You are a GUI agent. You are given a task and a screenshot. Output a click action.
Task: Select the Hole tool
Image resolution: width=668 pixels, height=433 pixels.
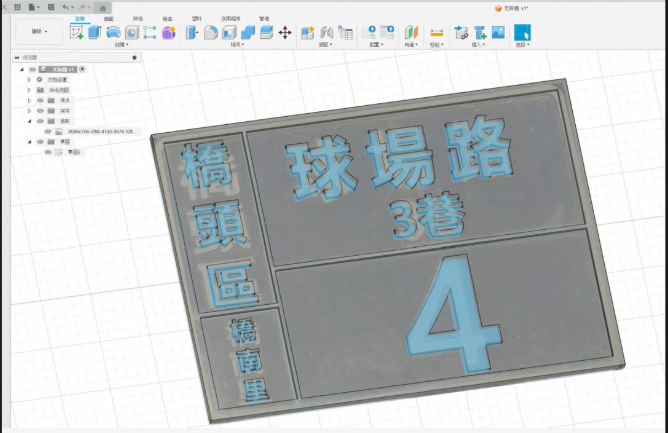click(132, 32)
